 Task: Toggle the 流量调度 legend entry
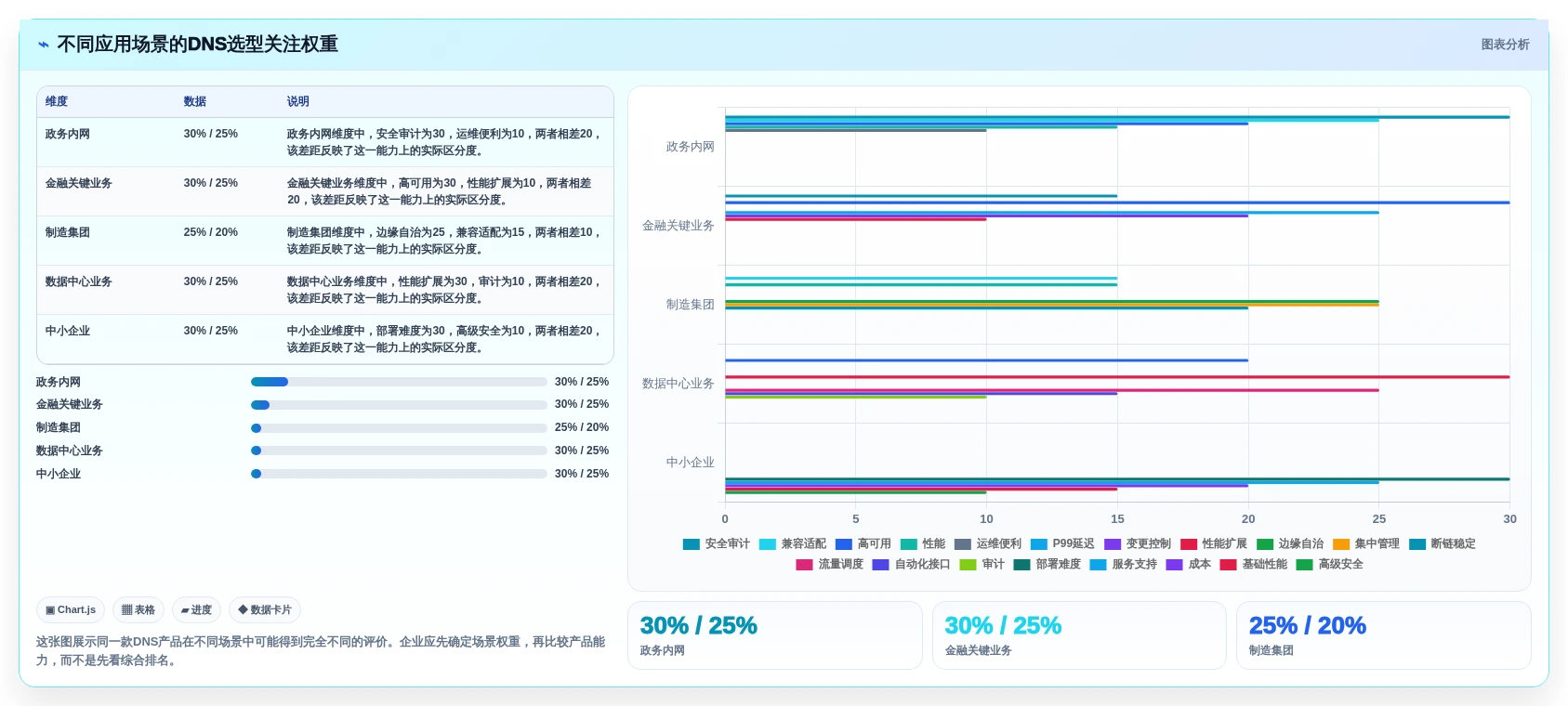pos(829,565)
